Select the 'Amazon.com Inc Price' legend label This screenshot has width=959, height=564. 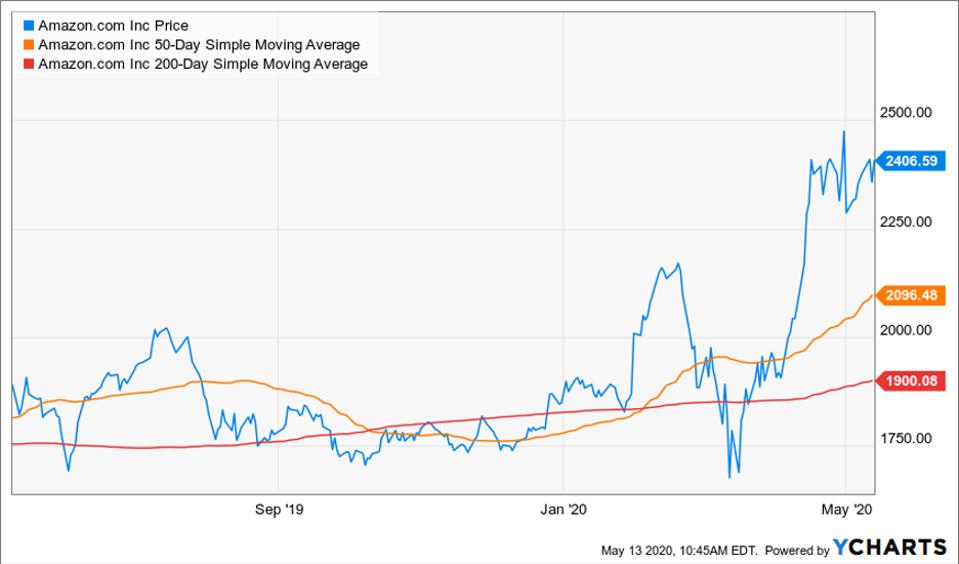pyautogui.click(x=113, y=26)
